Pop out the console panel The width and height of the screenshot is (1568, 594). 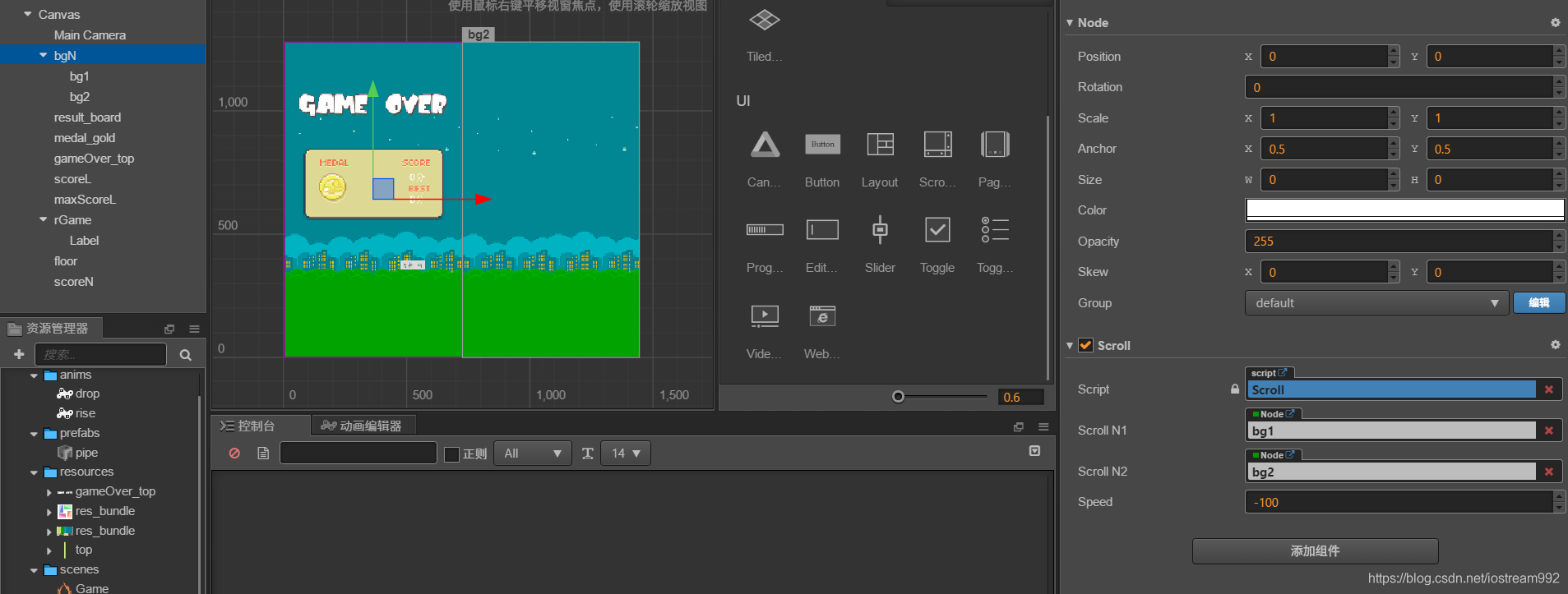[1019, 426]
